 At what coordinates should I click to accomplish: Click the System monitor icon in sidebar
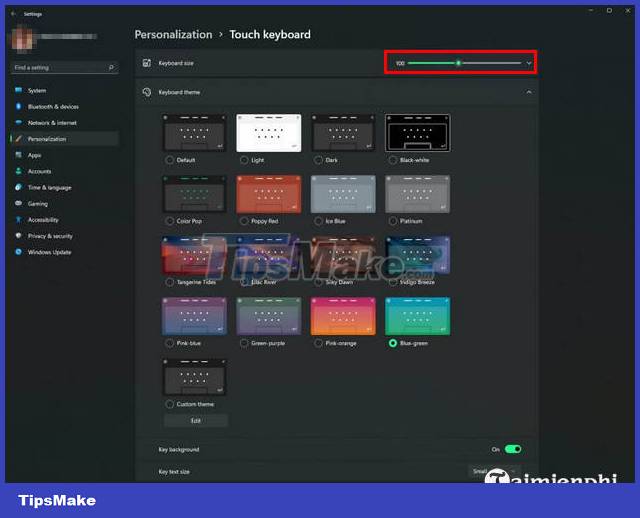[18, 90]
